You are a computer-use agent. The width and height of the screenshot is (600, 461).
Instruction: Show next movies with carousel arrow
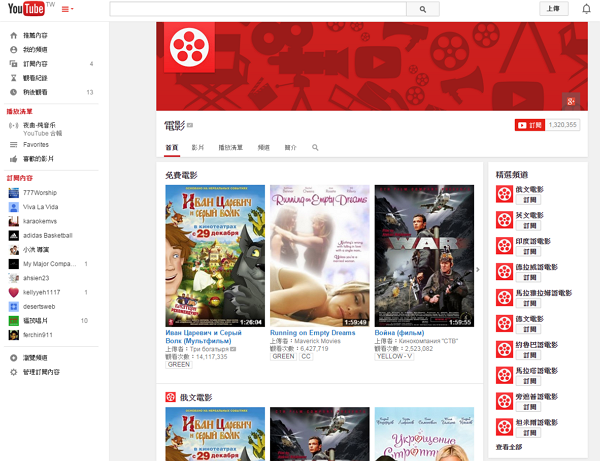point(477,268)
